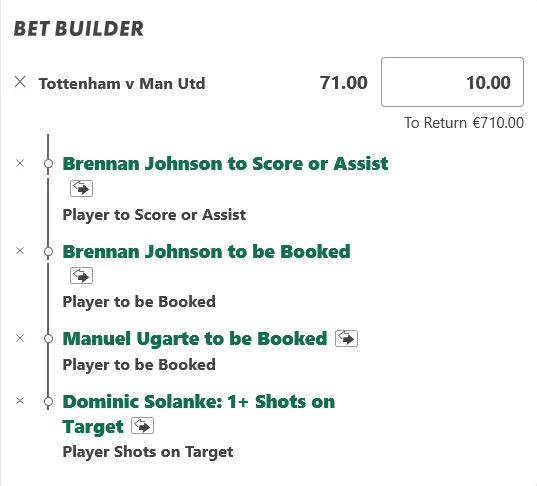537x486 pixels.
Task: Swap icon beside Manuel Ugarte to be Booked
Action: pyautogui.click(x=346, y=338)
